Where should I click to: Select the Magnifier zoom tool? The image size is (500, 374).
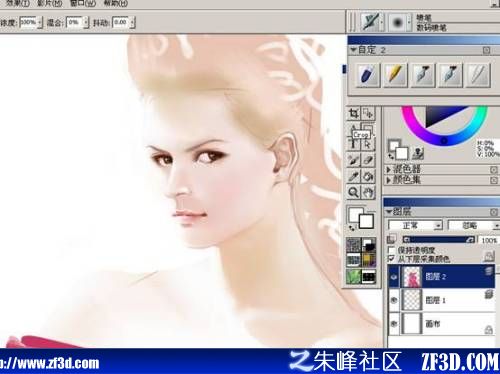click(x=353, y=193)
